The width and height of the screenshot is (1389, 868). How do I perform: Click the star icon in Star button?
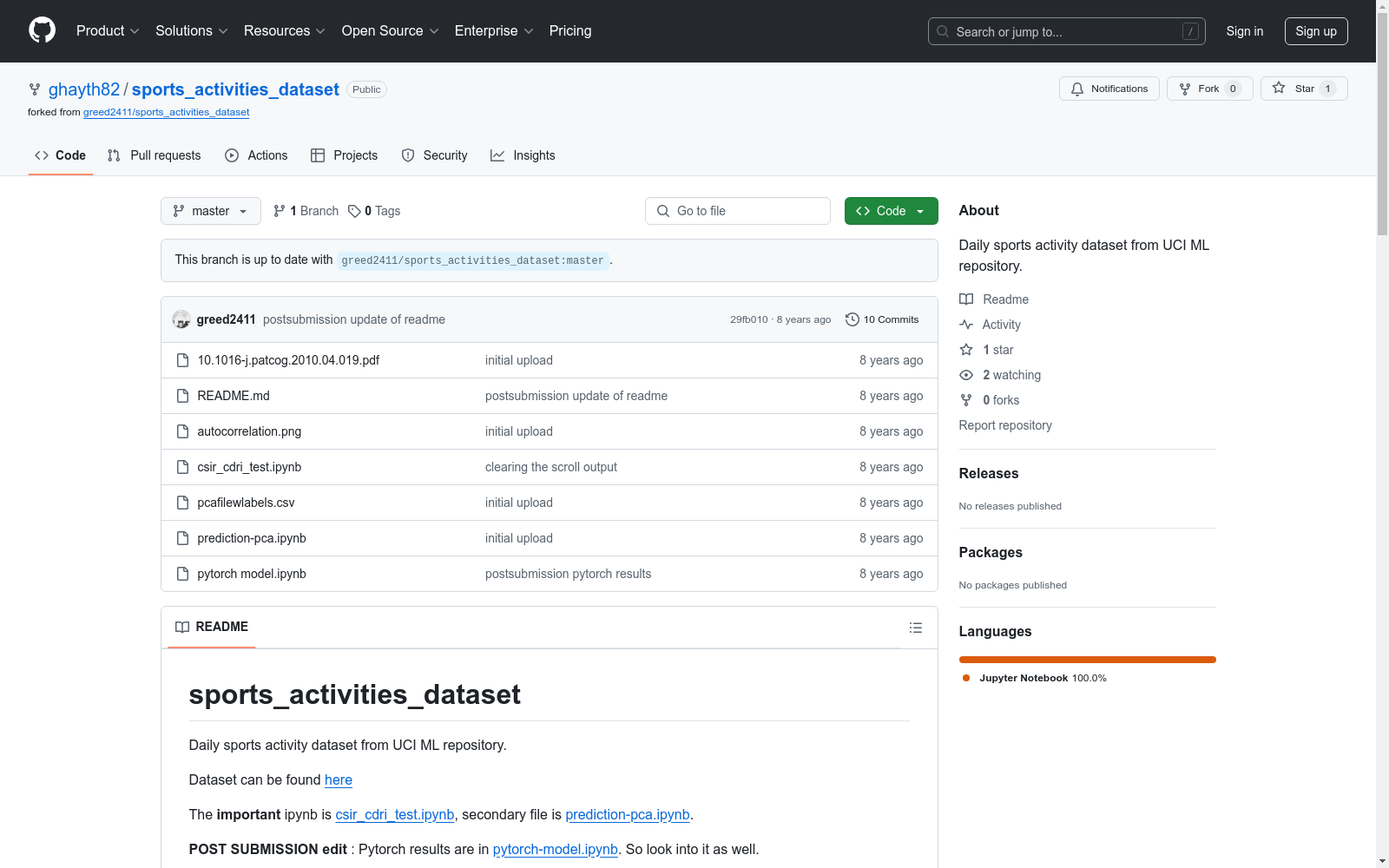pos(1279,88)
